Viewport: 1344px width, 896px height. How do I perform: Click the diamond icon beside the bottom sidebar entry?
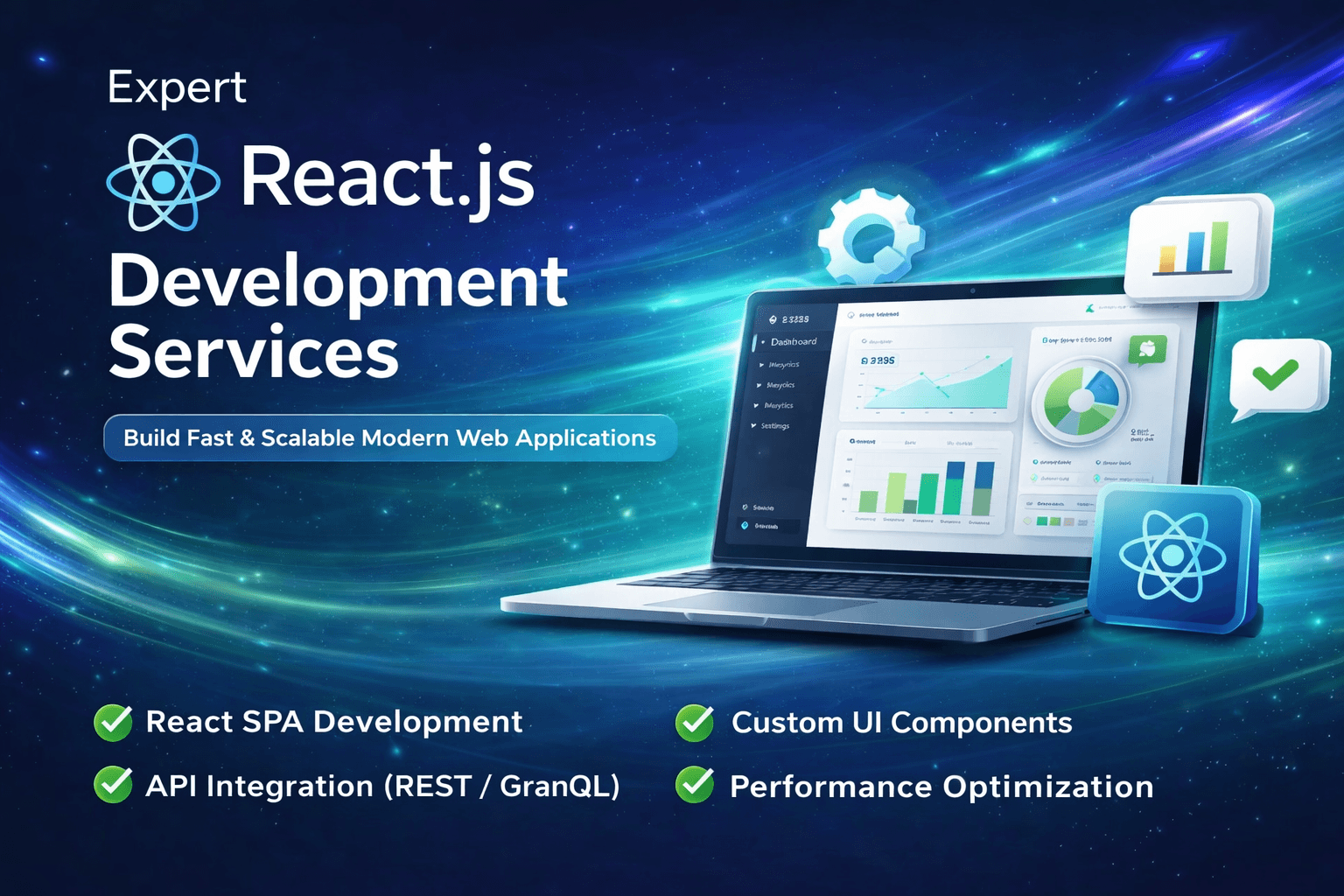pyautogui.click(x=745, y=526)
